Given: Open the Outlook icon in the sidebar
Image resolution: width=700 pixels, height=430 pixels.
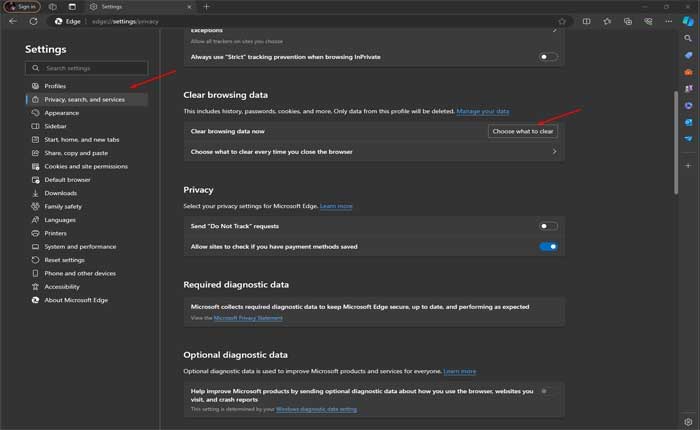Looking at the screenshot, I should coord(688,122).
